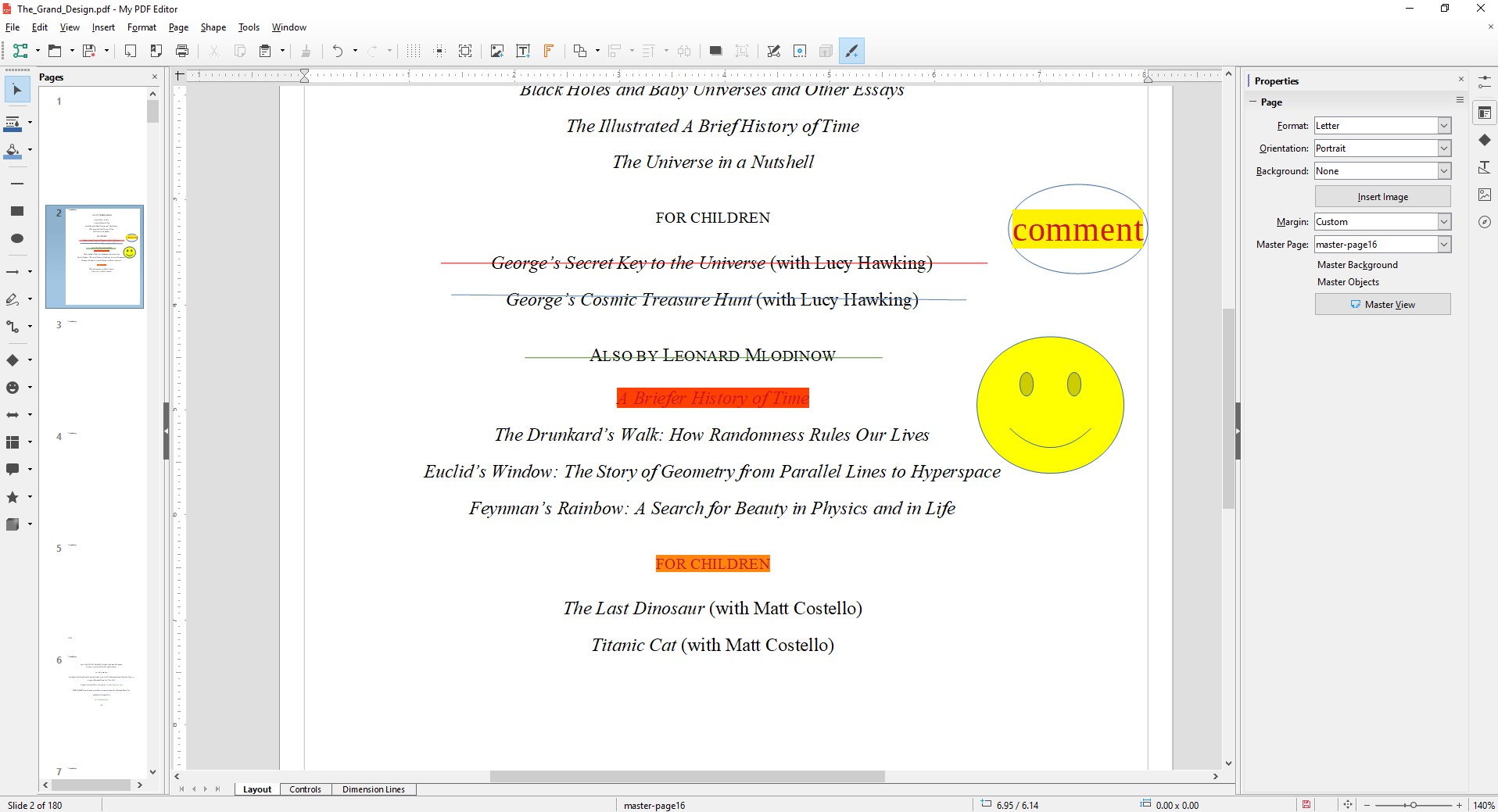Click the Glue Points tool icon
1498x812 pixels.
coord(800,51)
